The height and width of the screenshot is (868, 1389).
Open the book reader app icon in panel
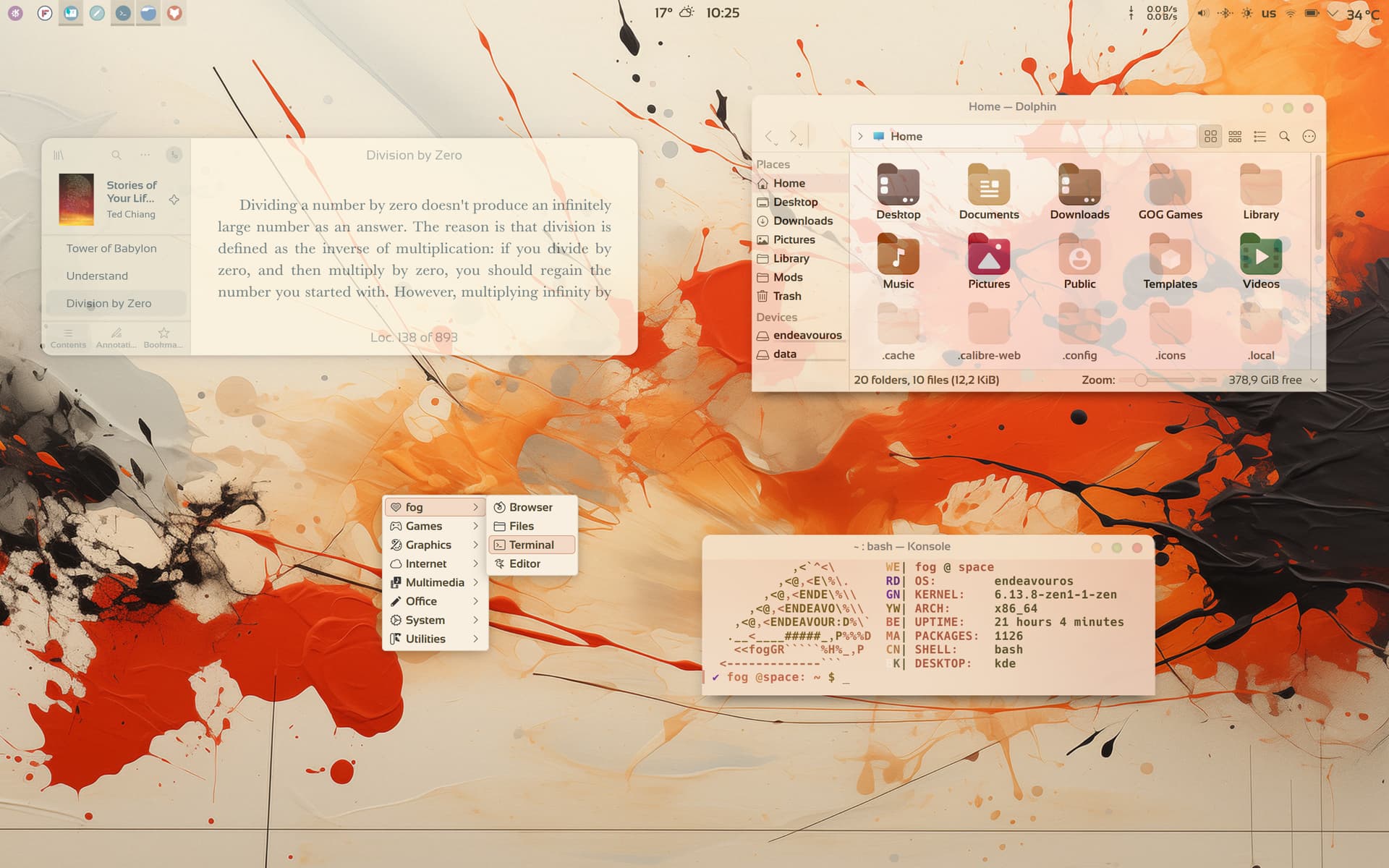[x=71, y=13]
